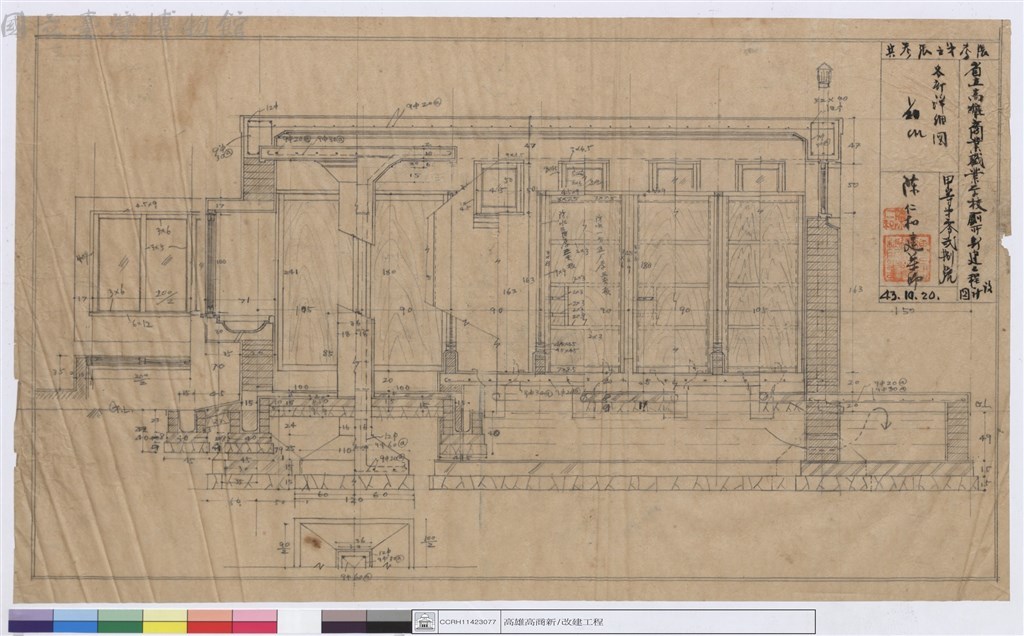
Task: Click the catalog number CCRH11423077
Action: coord(468,622)
